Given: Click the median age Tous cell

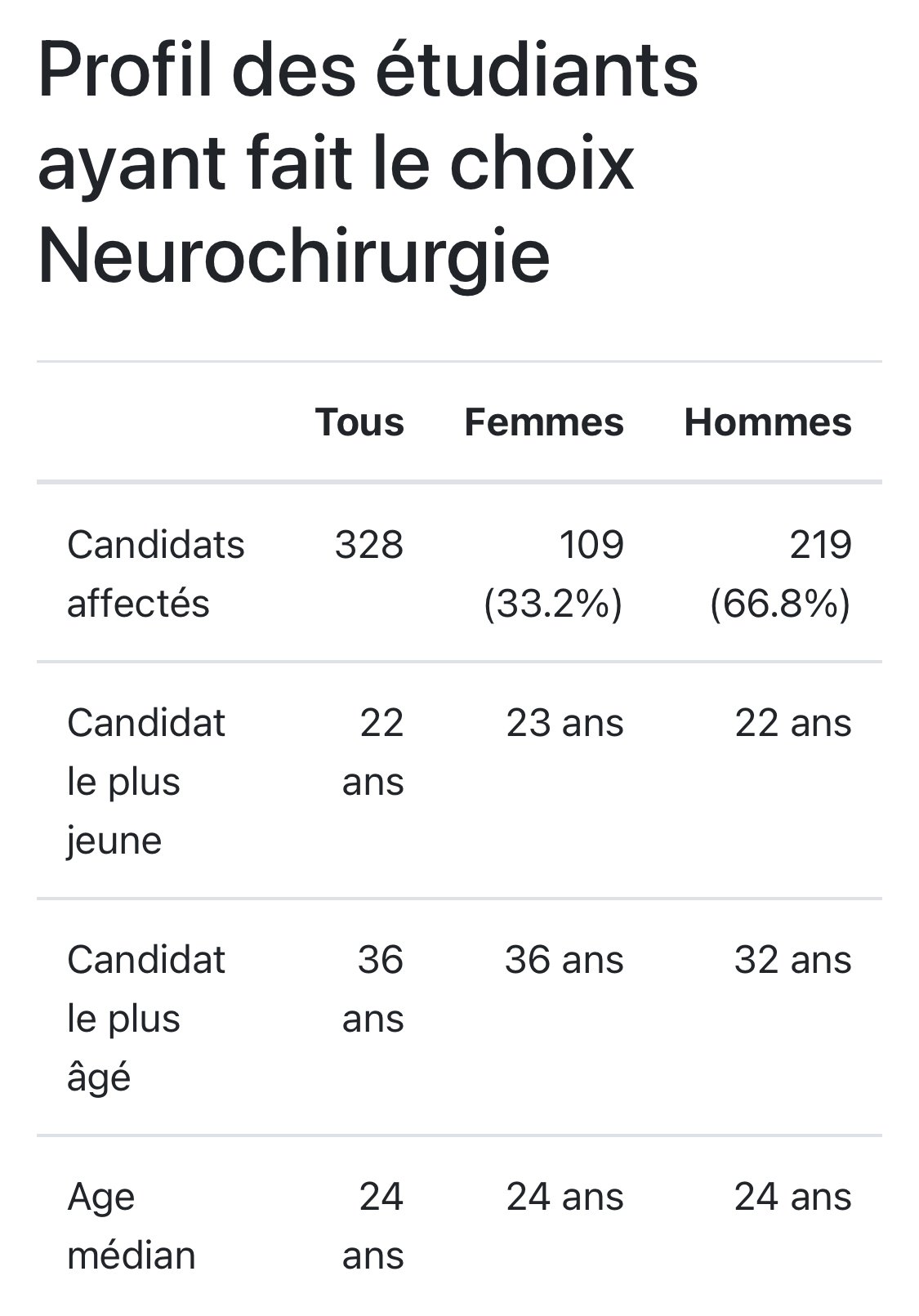Looking at the screenshot, I should click(373, 1226).
